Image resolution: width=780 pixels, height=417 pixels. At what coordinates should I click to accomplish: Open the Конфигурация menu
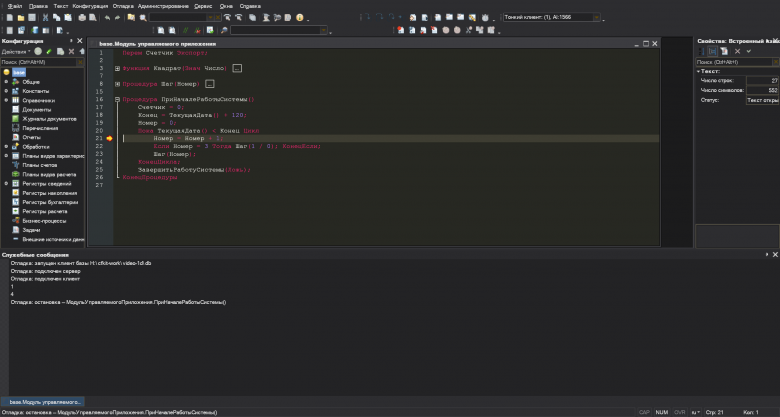pos(90,6)
